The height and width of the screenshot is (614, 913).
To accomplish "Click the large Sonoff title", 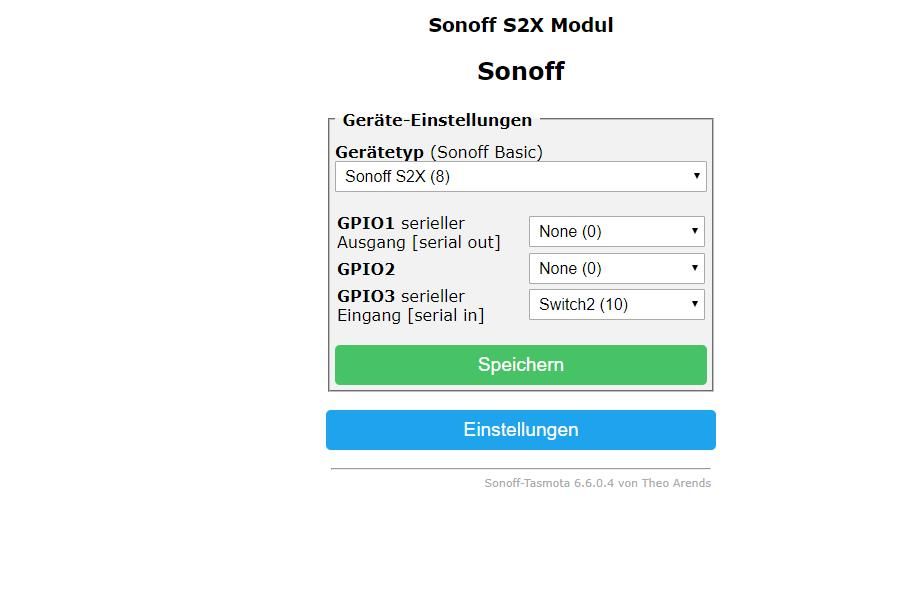I will pyautogui.click(x=521, y=71).
